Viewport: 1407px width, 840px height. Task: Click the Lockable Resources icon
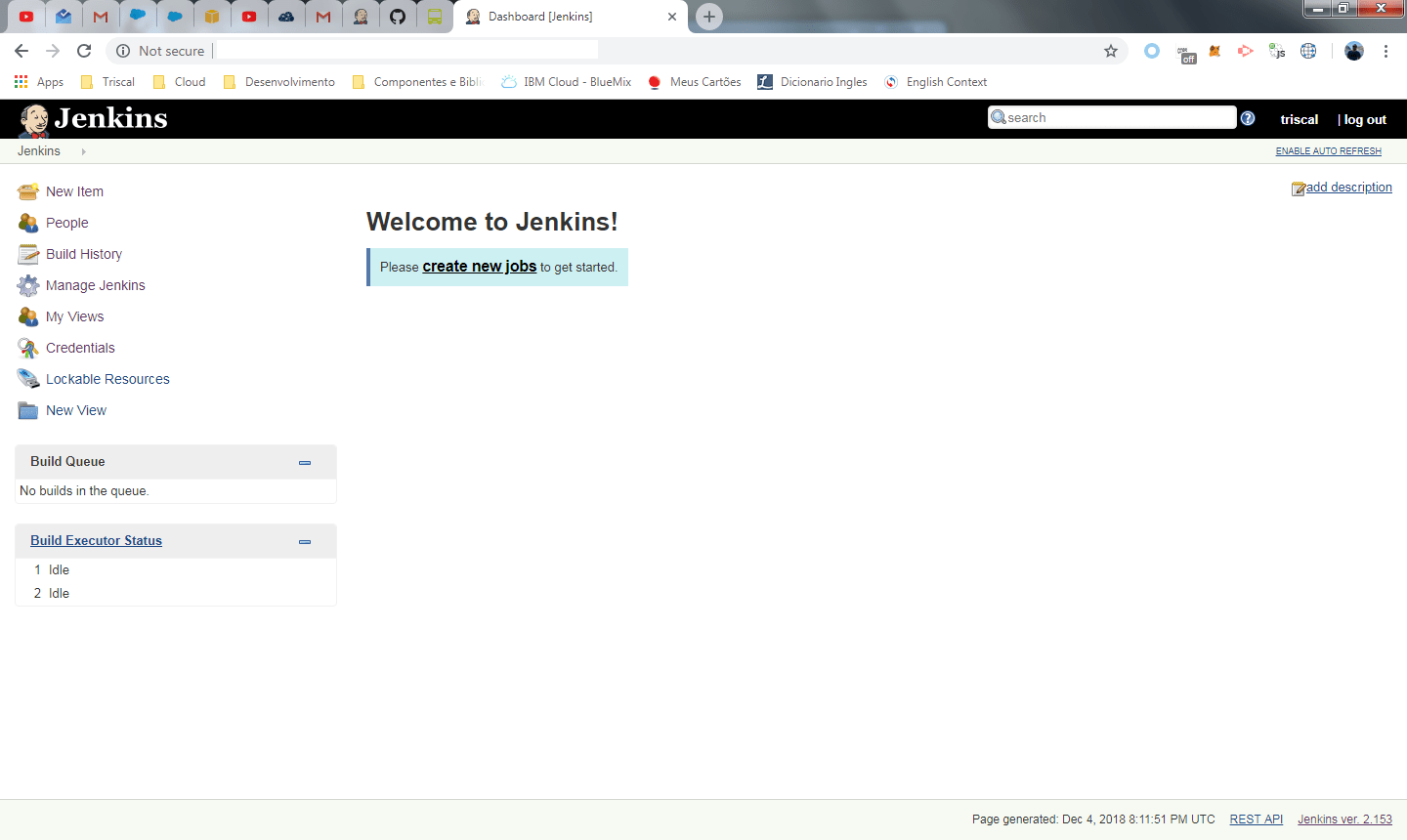pyautogui.click(x=28, y=379)
